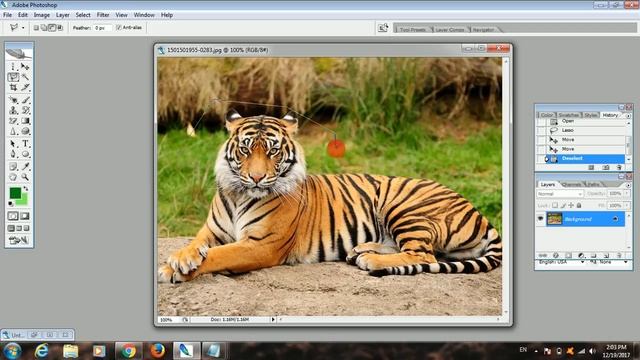Open the Layer Comps palette tab
The height and width of the screenshot is (360, 640).
450,29
